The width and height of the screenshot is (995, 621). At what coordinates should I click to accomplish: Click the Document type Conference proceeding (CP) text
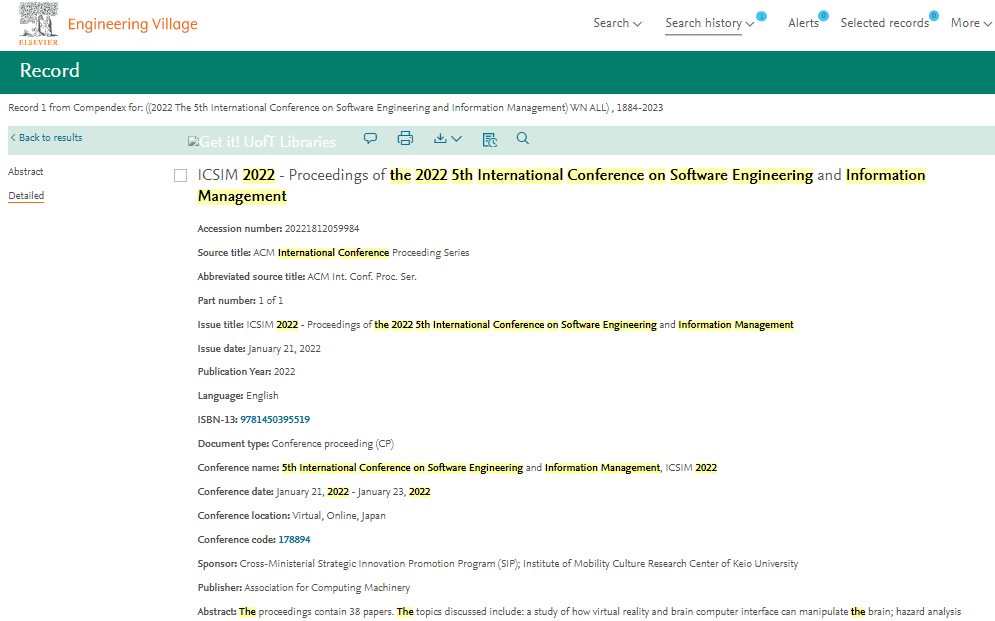[296, 443]
